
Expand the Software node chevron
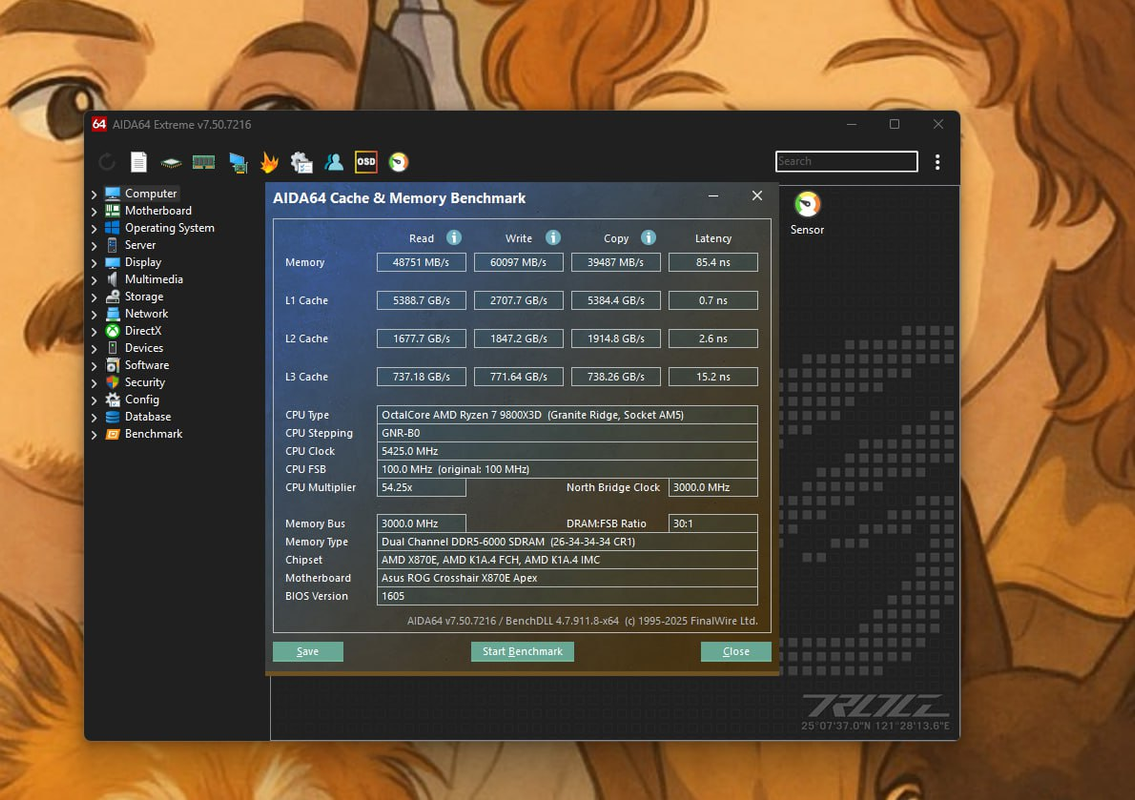[x=94, y=366]
